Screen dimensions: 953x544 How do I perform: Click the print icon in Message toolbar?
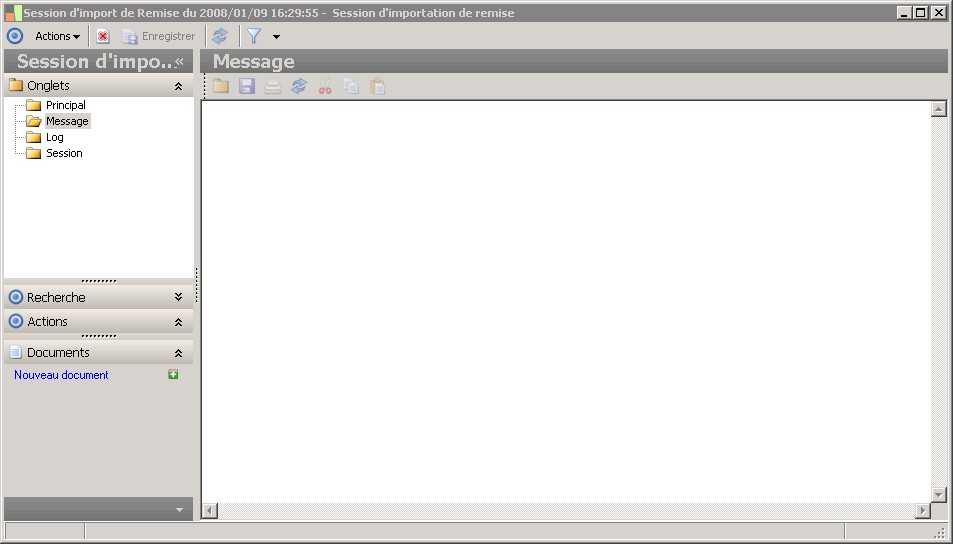pos(273,86)
